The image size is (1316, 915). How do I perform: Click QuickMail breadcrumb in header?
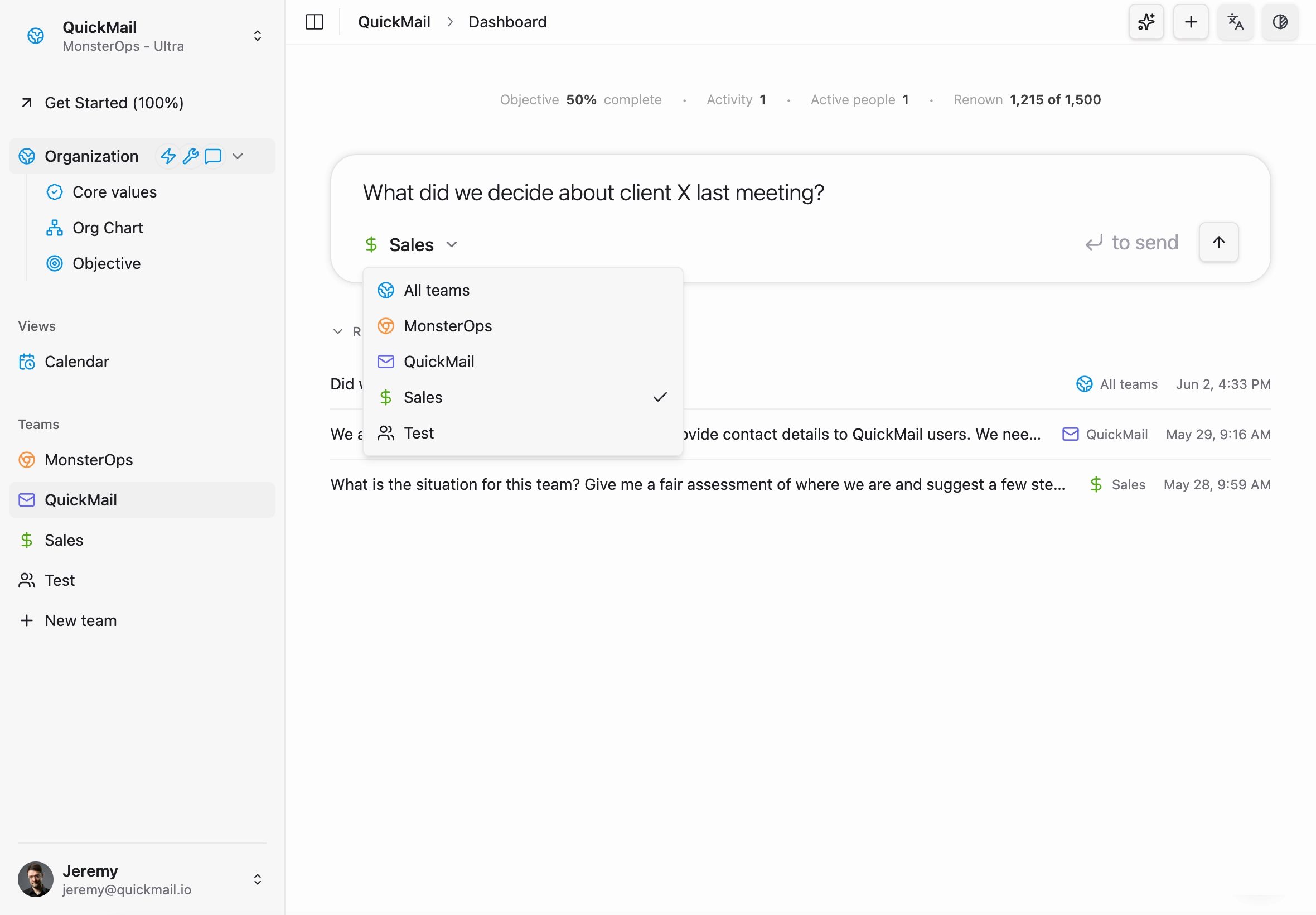[394, 22]
